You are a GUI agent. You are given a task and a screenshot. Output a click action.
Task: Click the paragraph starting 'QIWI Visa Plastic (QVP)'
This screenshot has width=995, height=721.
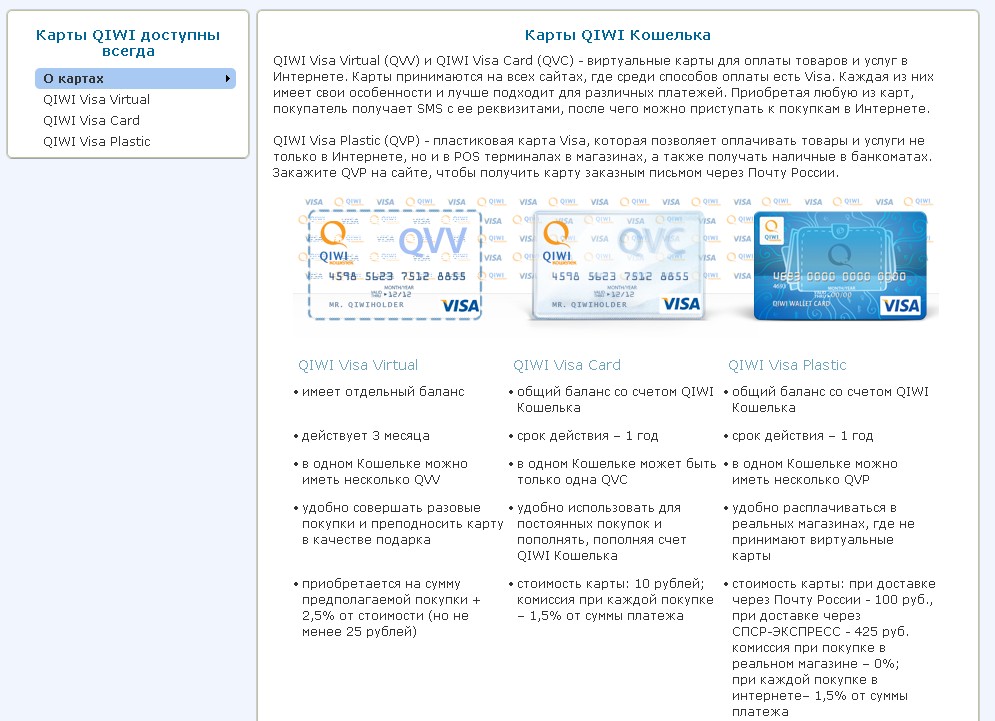[602, 157]
